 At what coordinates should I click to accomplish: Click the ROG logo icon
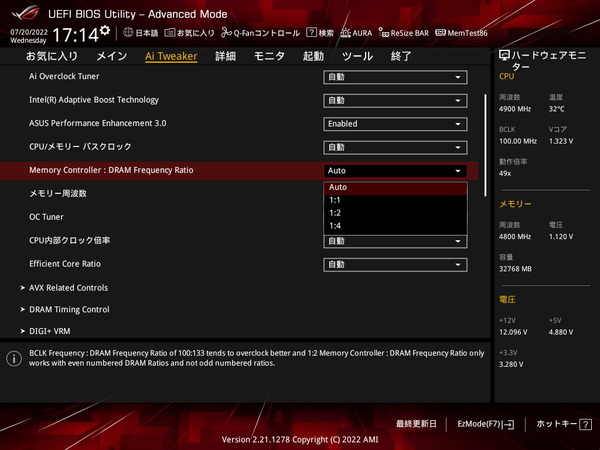click(x=26, y=13)
